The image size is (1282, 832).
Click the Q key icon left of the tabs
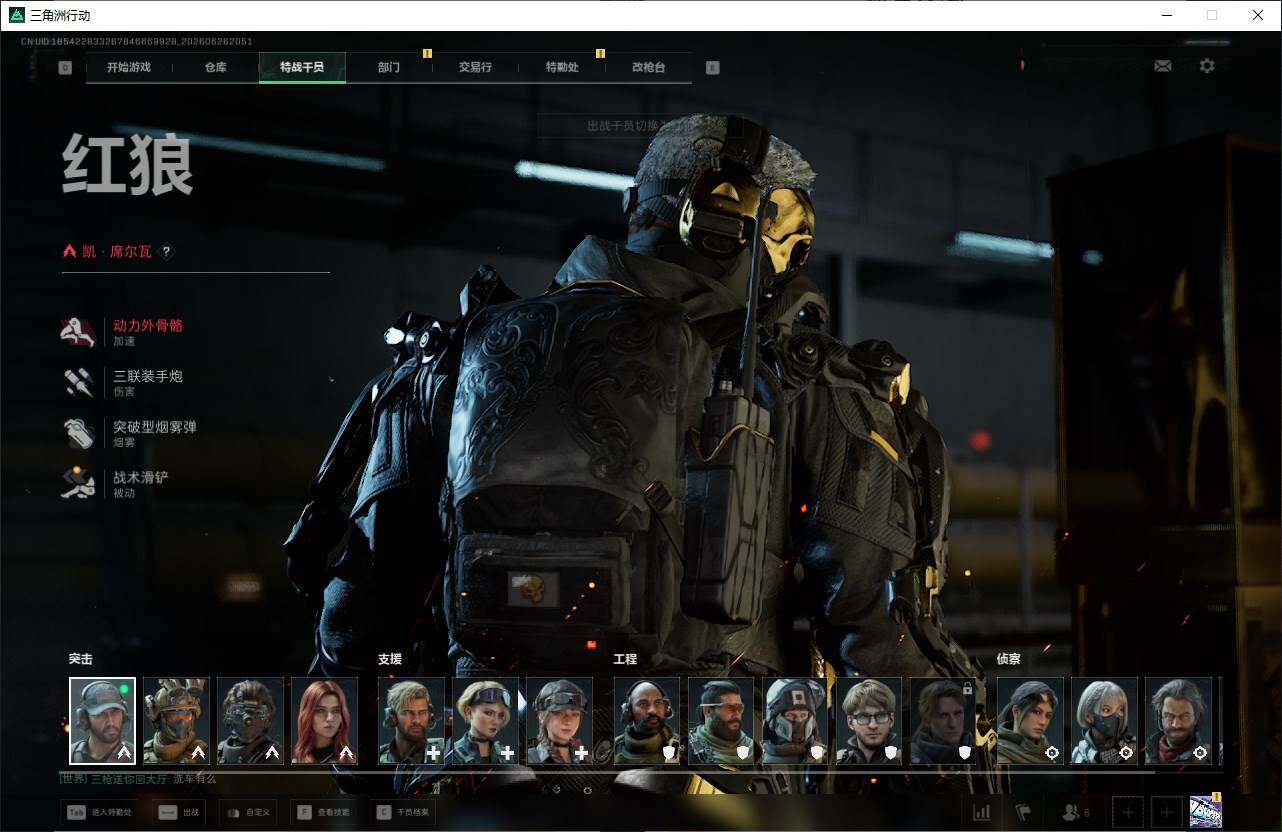(65, 68)
